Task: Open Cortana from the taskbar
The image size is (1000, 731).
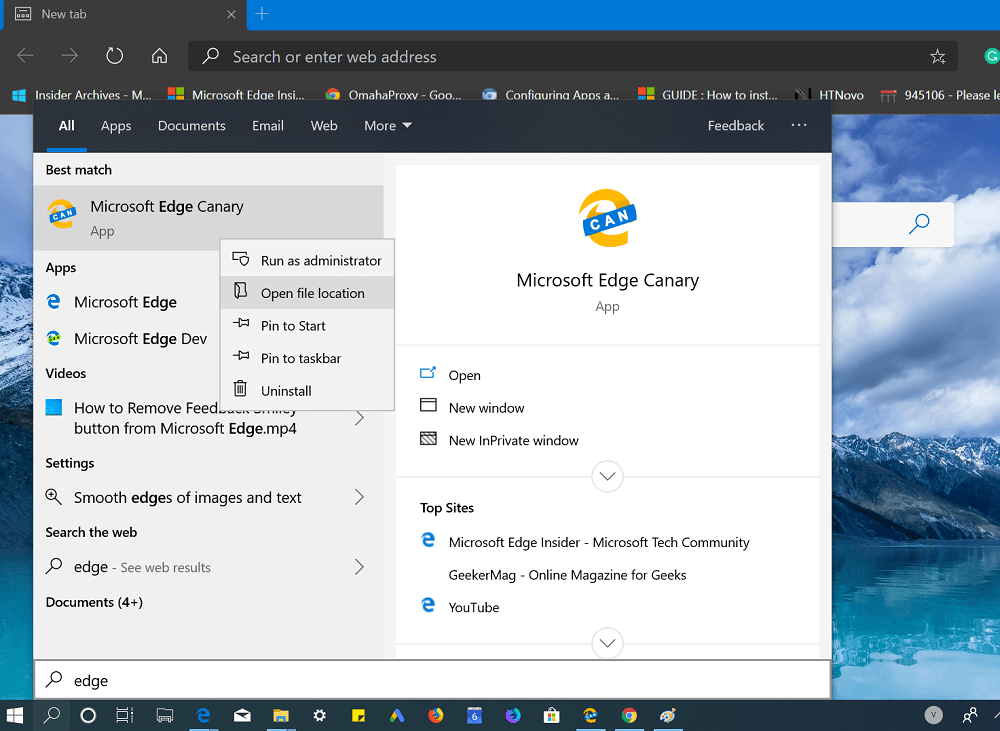Action: [88, 715]
